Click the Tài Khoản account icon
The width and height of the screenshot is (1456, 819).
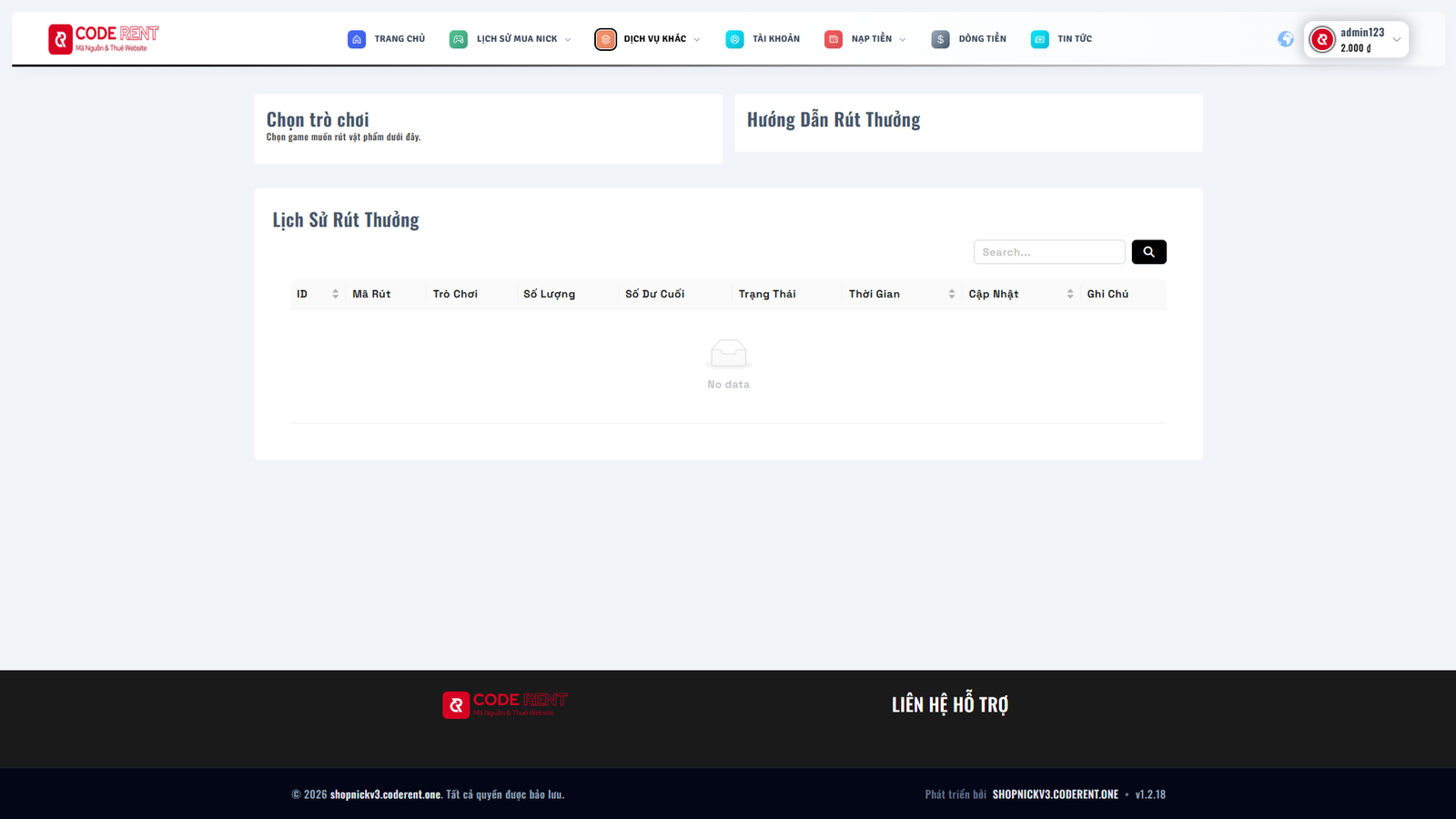coord(734,38)
